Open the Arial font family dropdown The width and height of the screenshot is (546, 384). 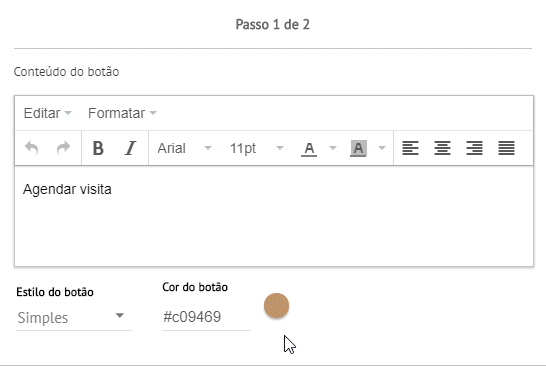[x=185, y=148]
